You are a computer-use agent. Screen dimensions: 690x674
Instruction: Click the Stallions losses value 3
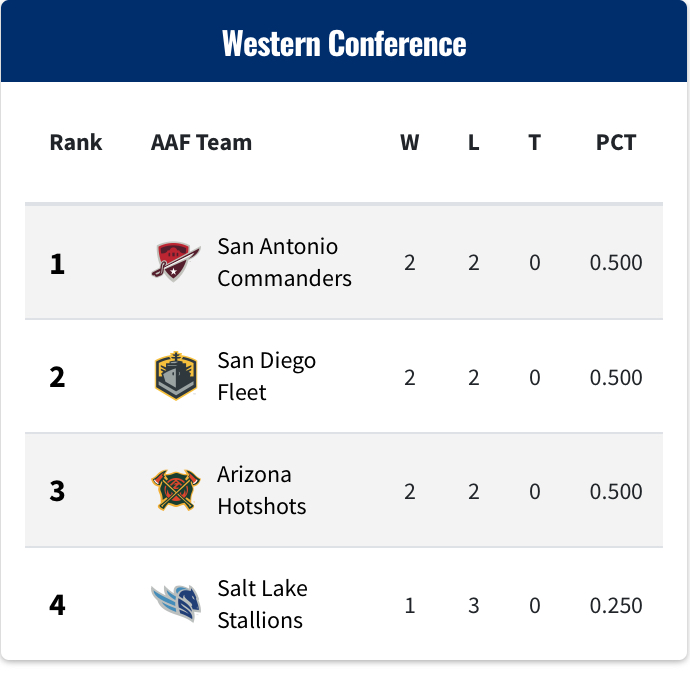pyautogui.click(x=473, y=605)
